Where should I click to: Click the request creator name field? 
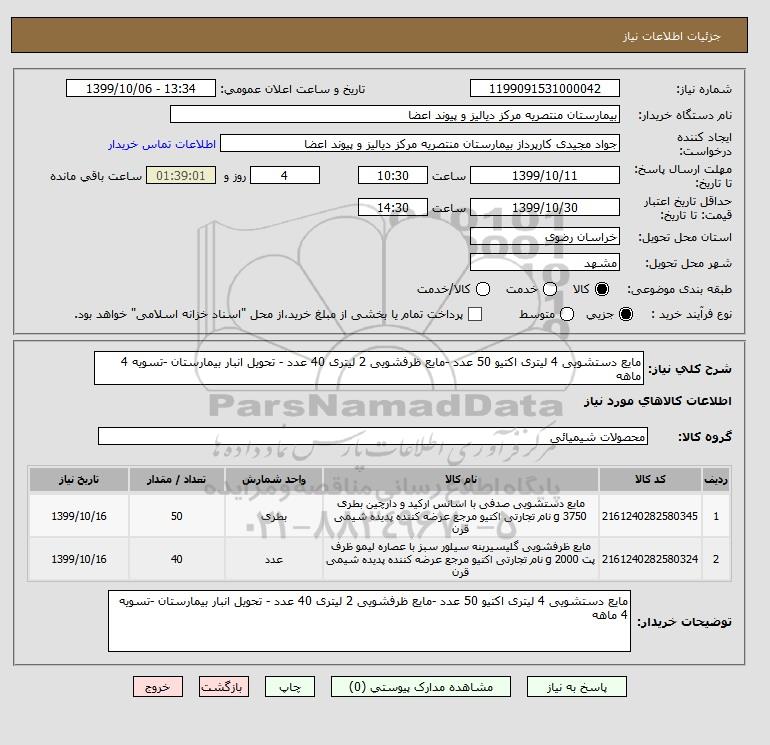420,144
